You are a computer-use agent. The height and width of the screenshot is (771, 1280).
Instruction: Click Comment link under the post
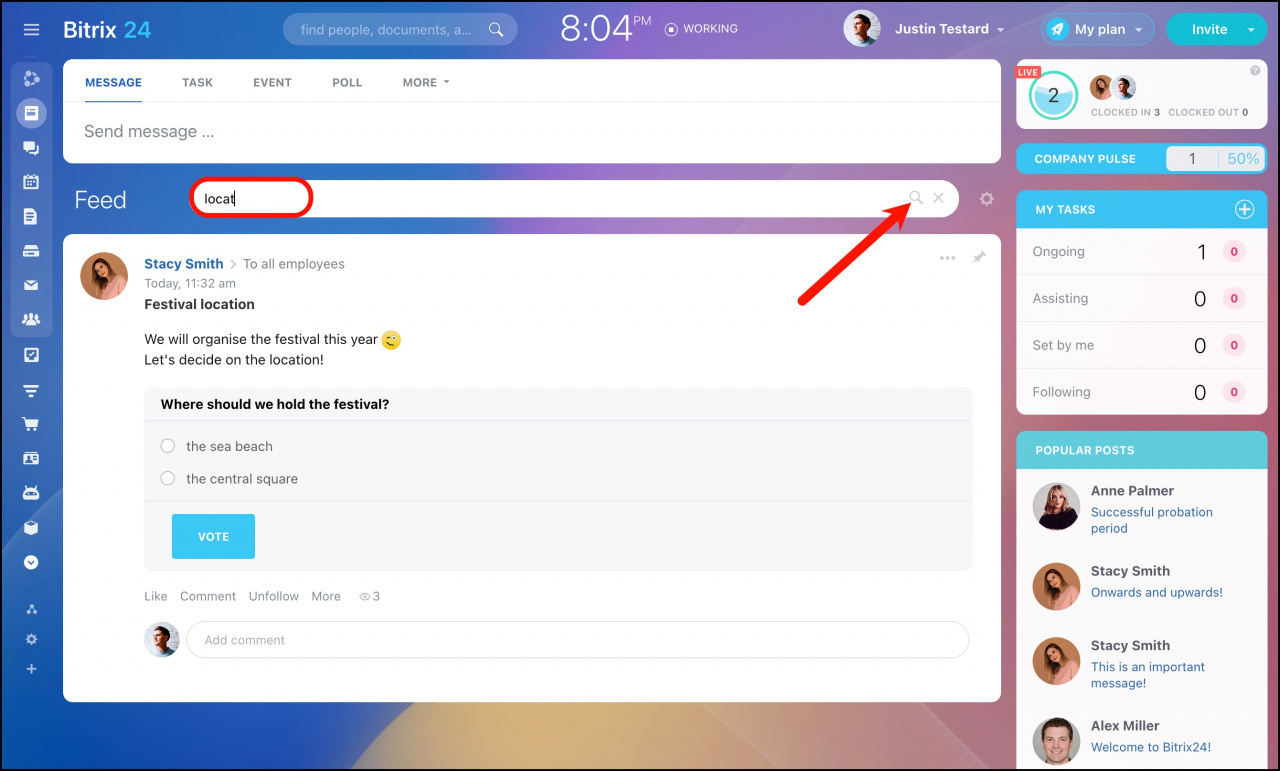(x=208, y=596)
